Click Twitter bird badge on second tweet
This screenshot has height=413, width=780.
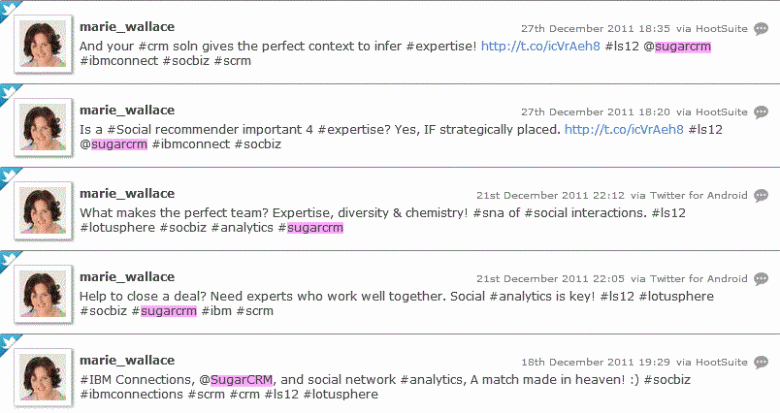pos(11,93)
